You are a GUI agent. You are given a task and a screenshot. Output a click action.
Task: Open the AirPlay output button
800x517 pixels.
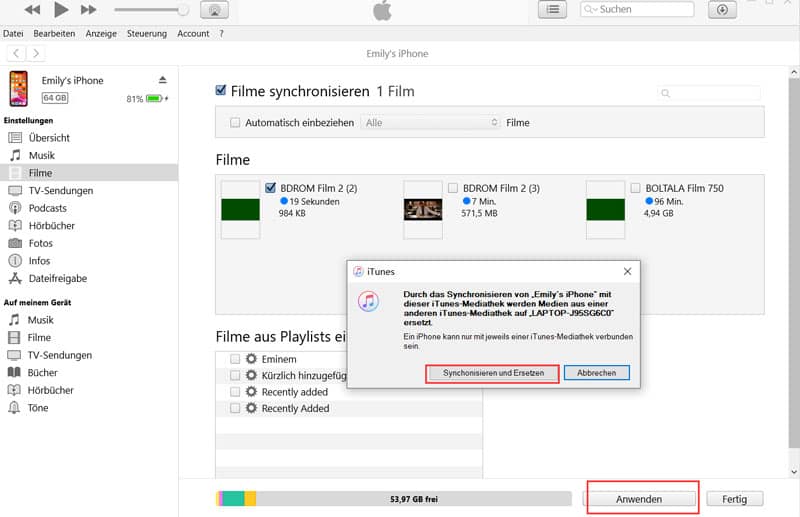[x=214, y=10]
